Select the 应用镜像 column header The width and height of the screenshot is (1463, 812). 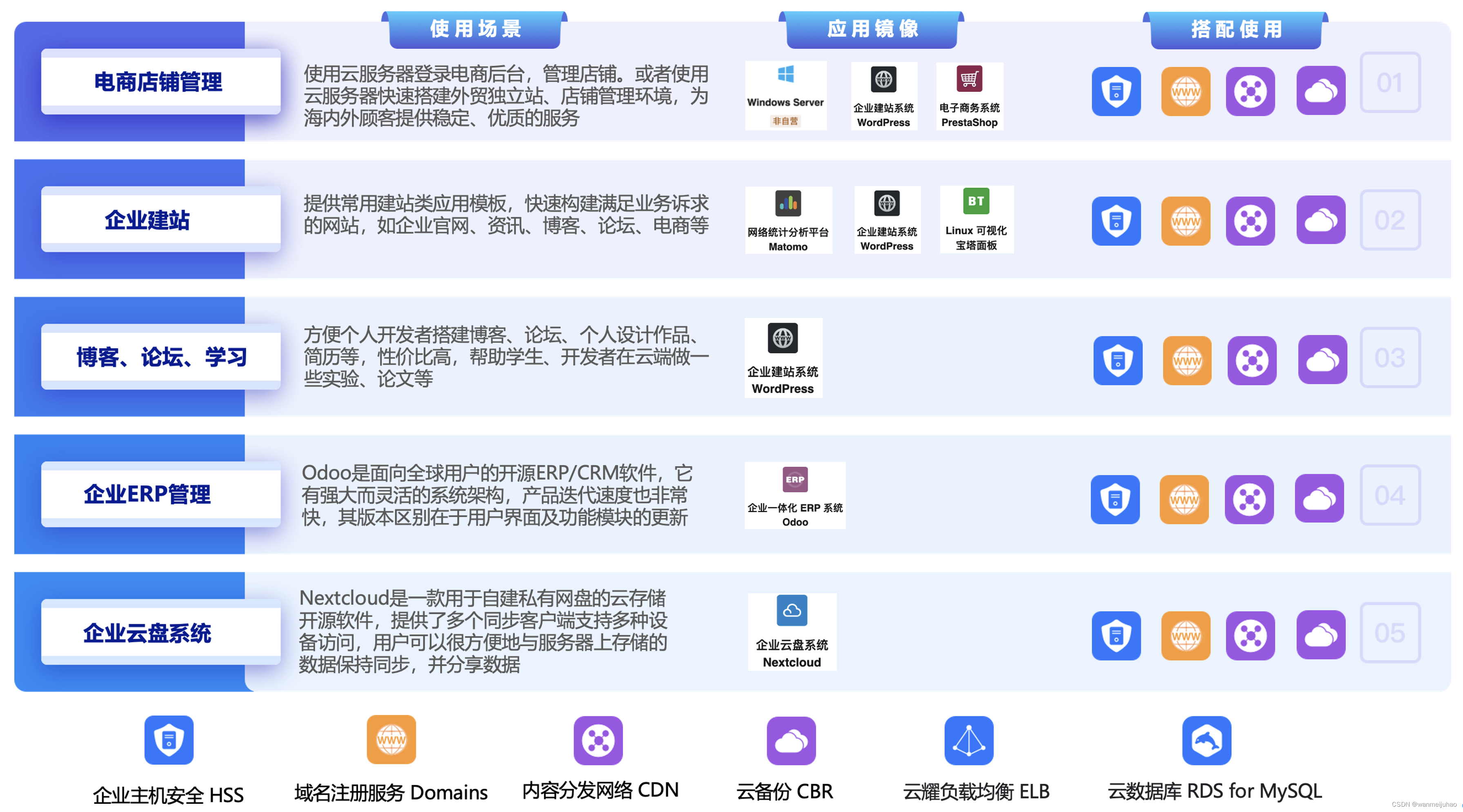(x=872, y=29)
